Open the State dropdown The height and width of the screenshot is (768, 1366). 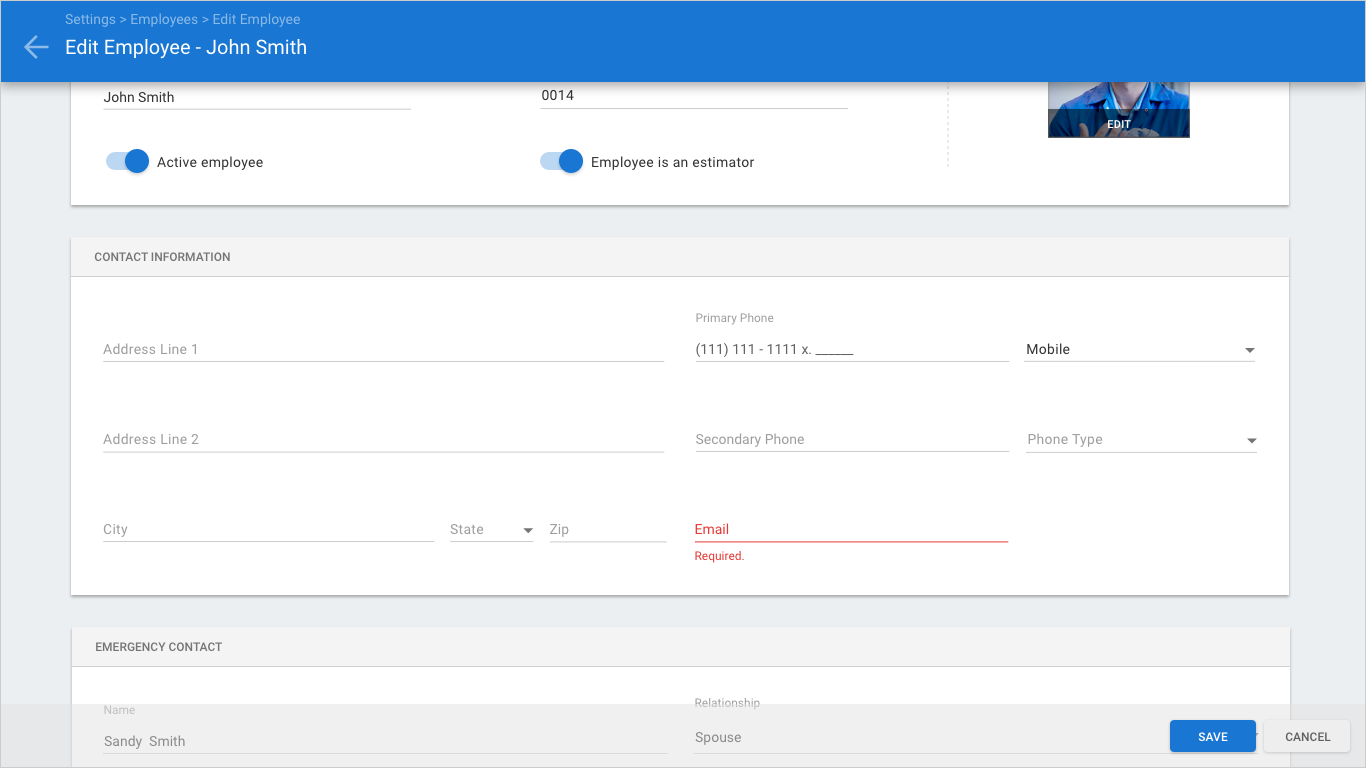[491, 530]
